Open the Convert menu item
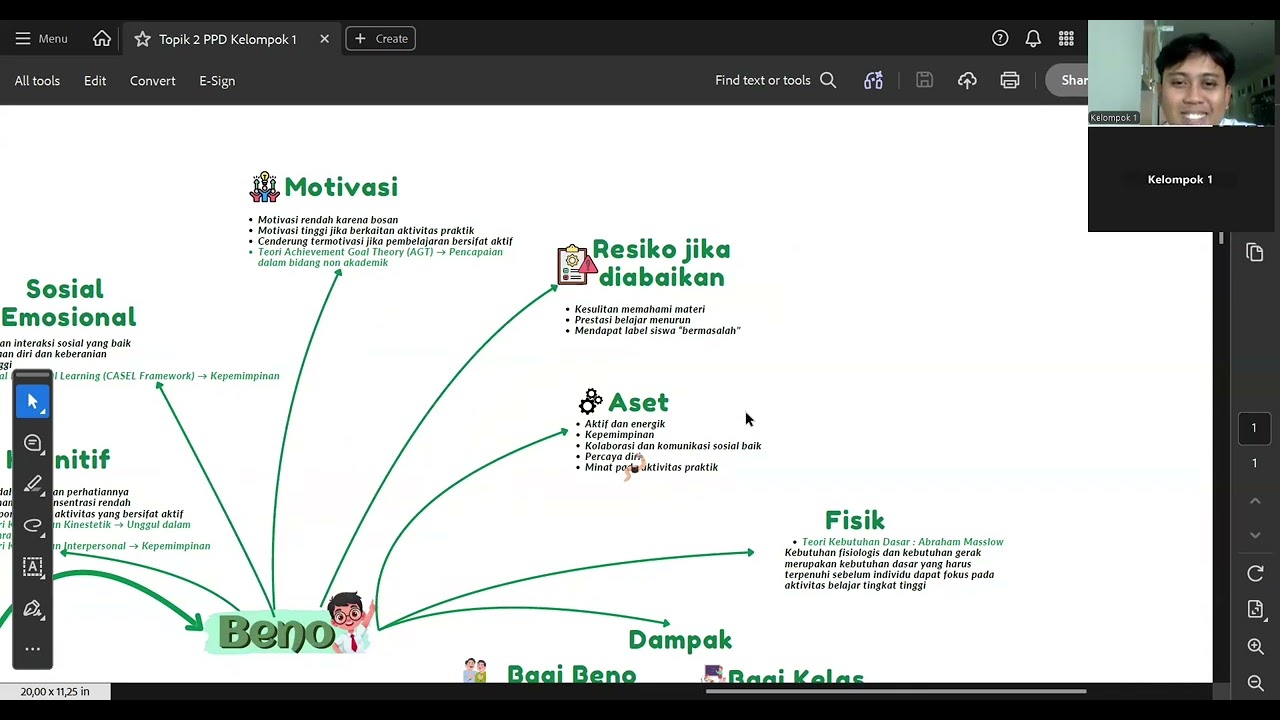 (152, 81)
